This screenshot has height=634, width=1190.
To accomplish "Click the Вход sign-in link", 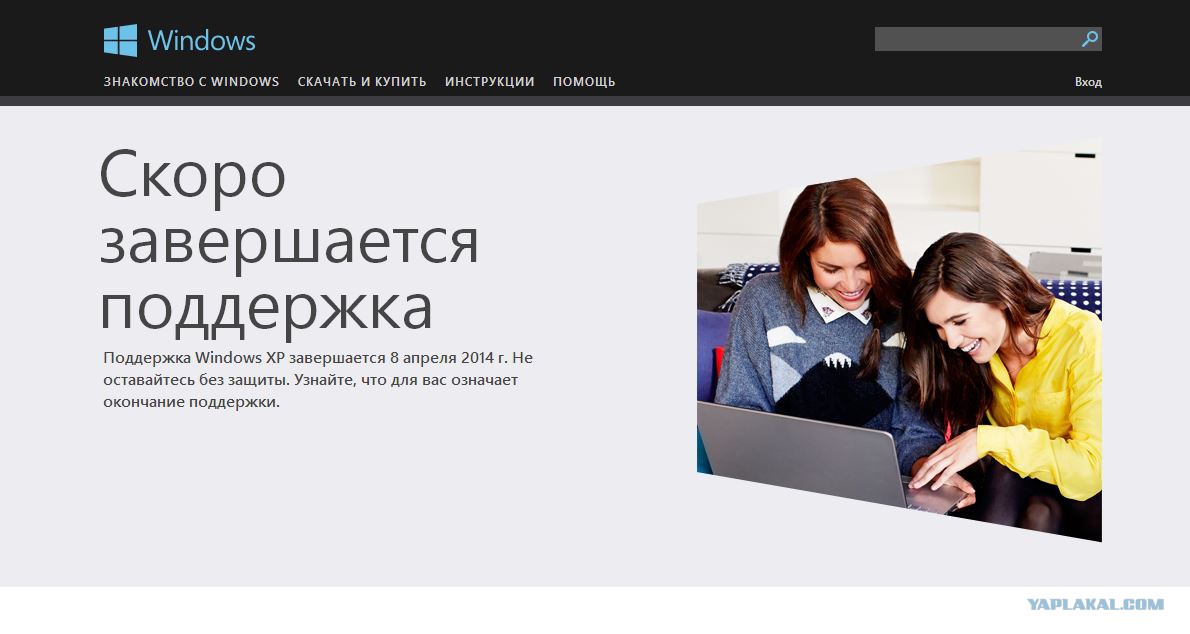I will point(1088,82).
